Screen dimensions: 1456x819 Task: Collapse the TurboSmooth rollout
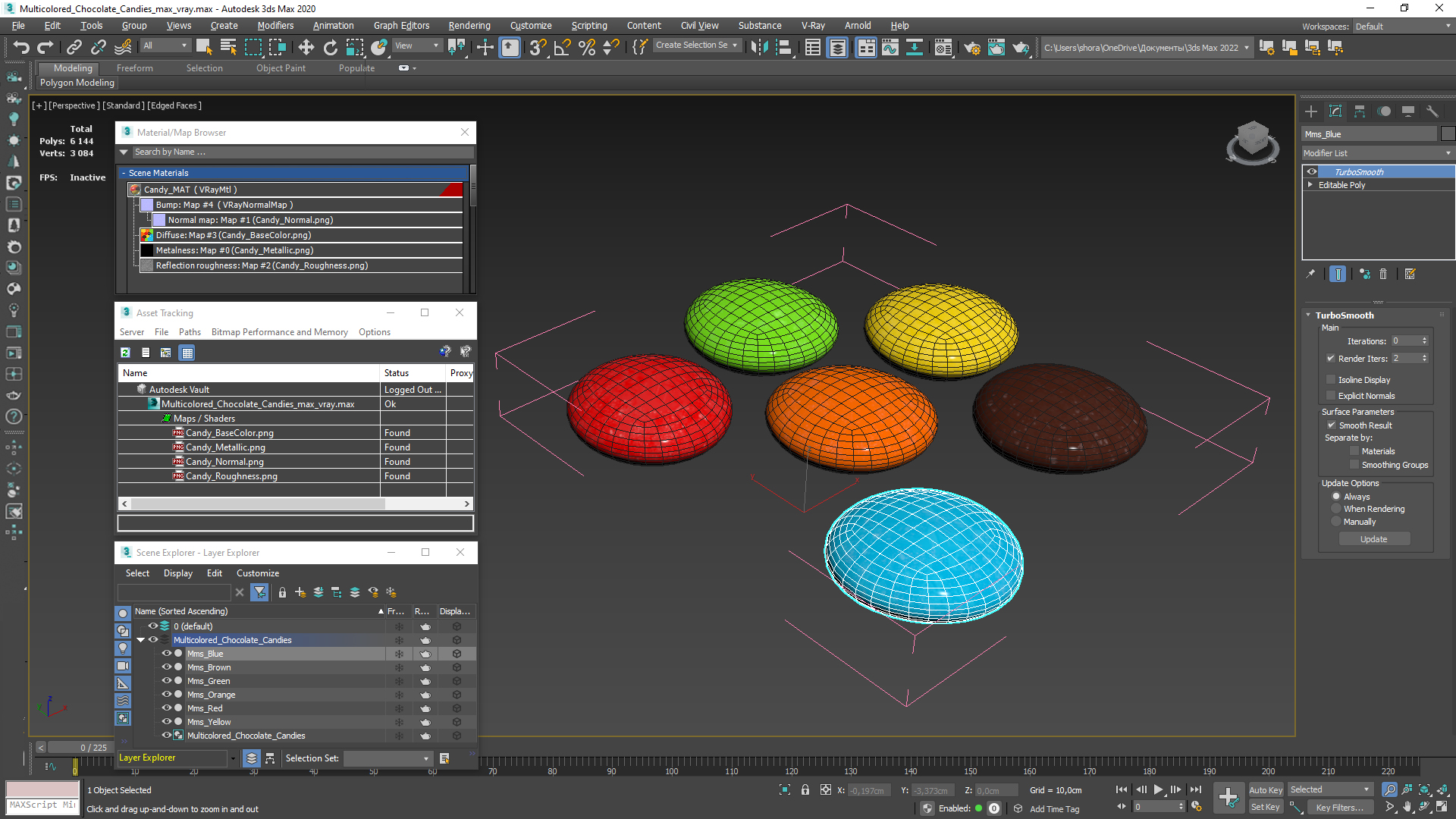[1308, 315]
